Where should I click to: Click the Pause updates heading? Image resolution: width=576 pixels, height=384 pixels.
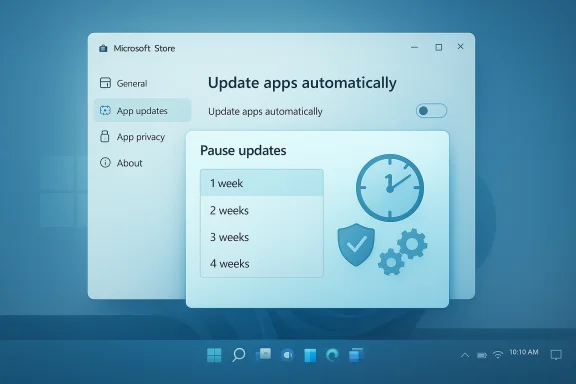243,150
